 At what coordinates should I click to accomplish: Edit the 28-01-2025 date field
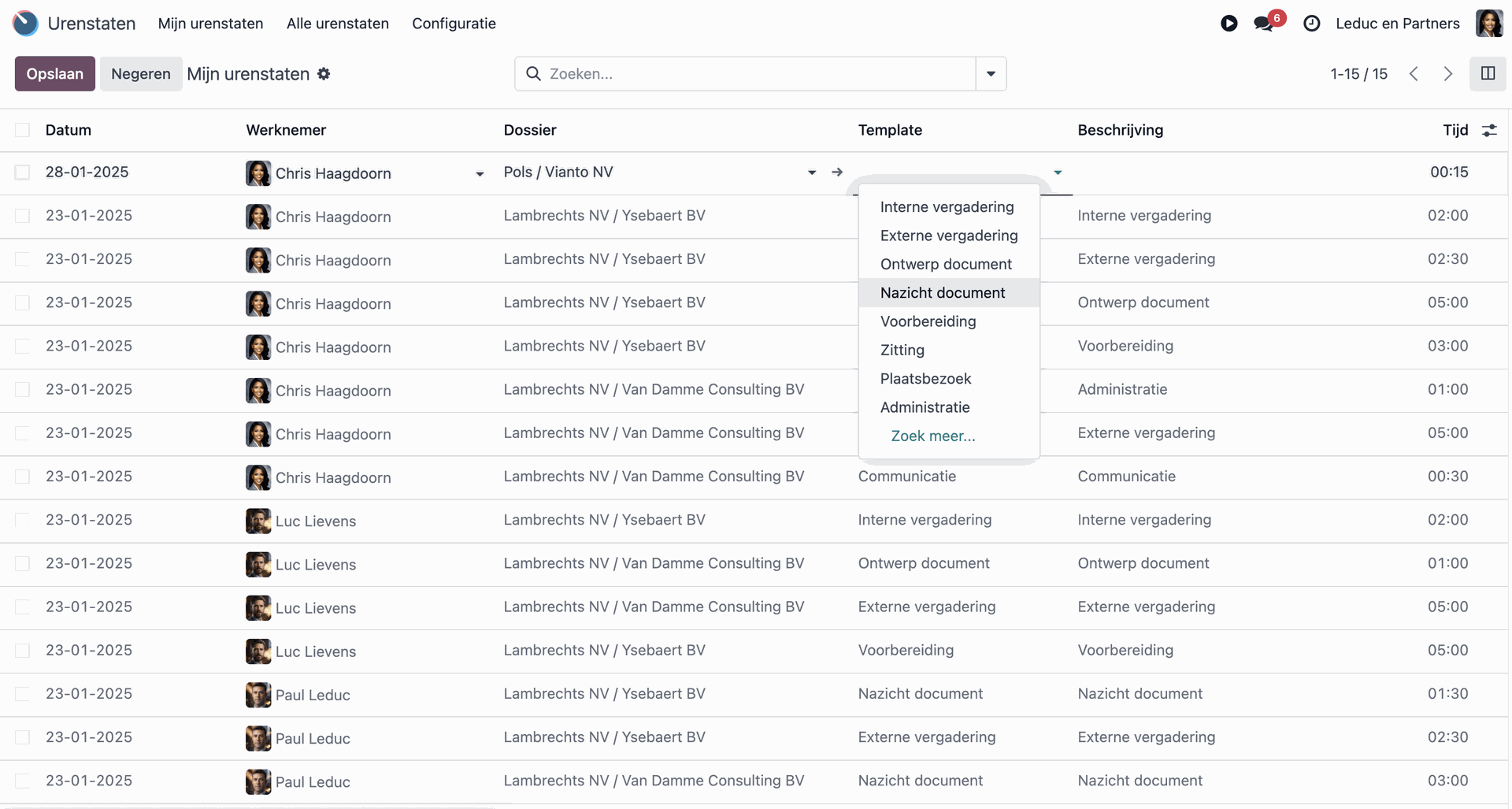[87, 173]
